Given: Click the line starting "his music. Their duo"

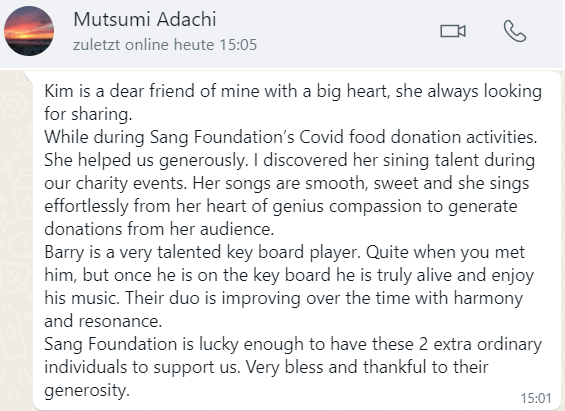Looking at the screenshot, I should [283, 299].
